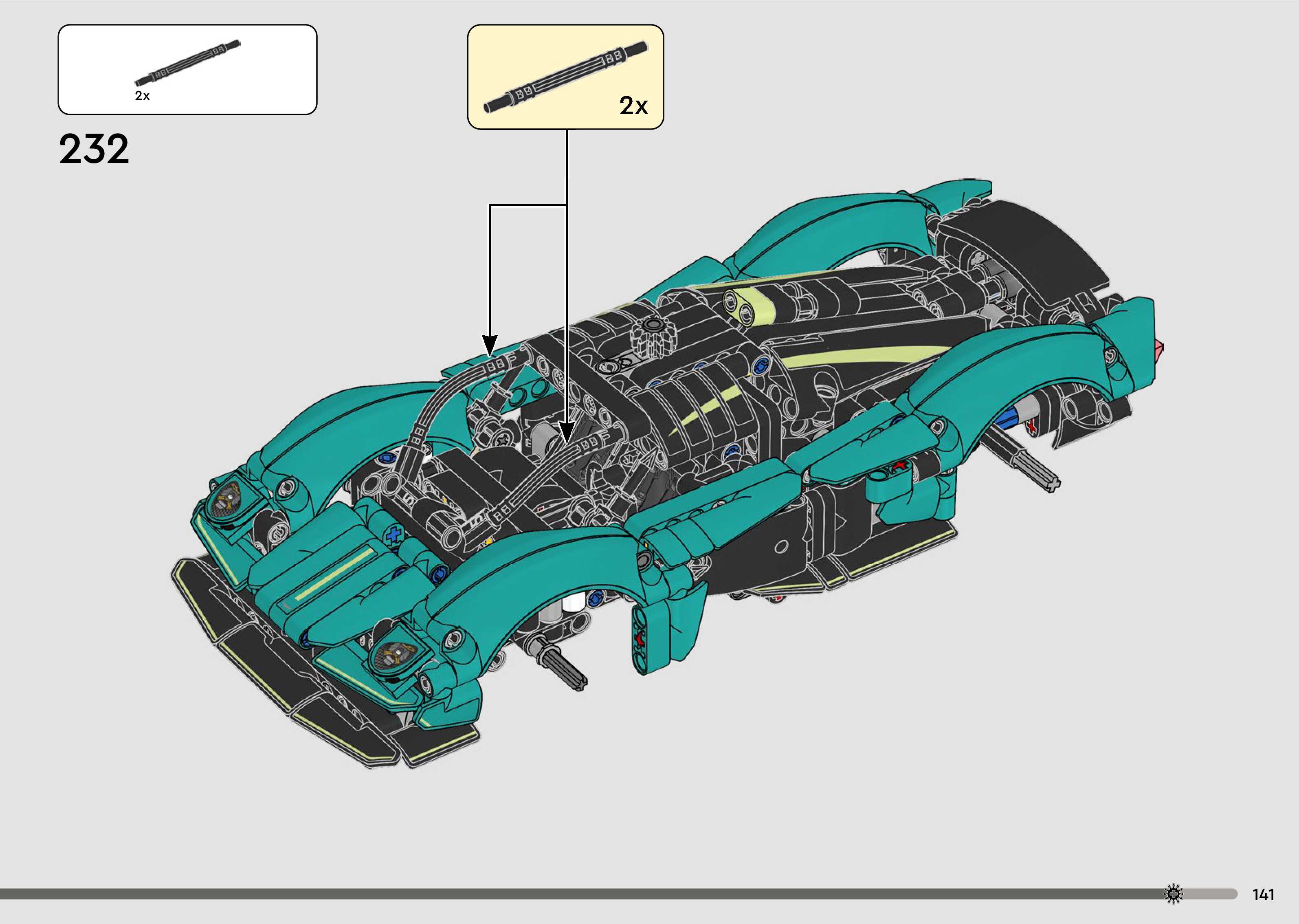Click page number 141

tap(1263, 895)
